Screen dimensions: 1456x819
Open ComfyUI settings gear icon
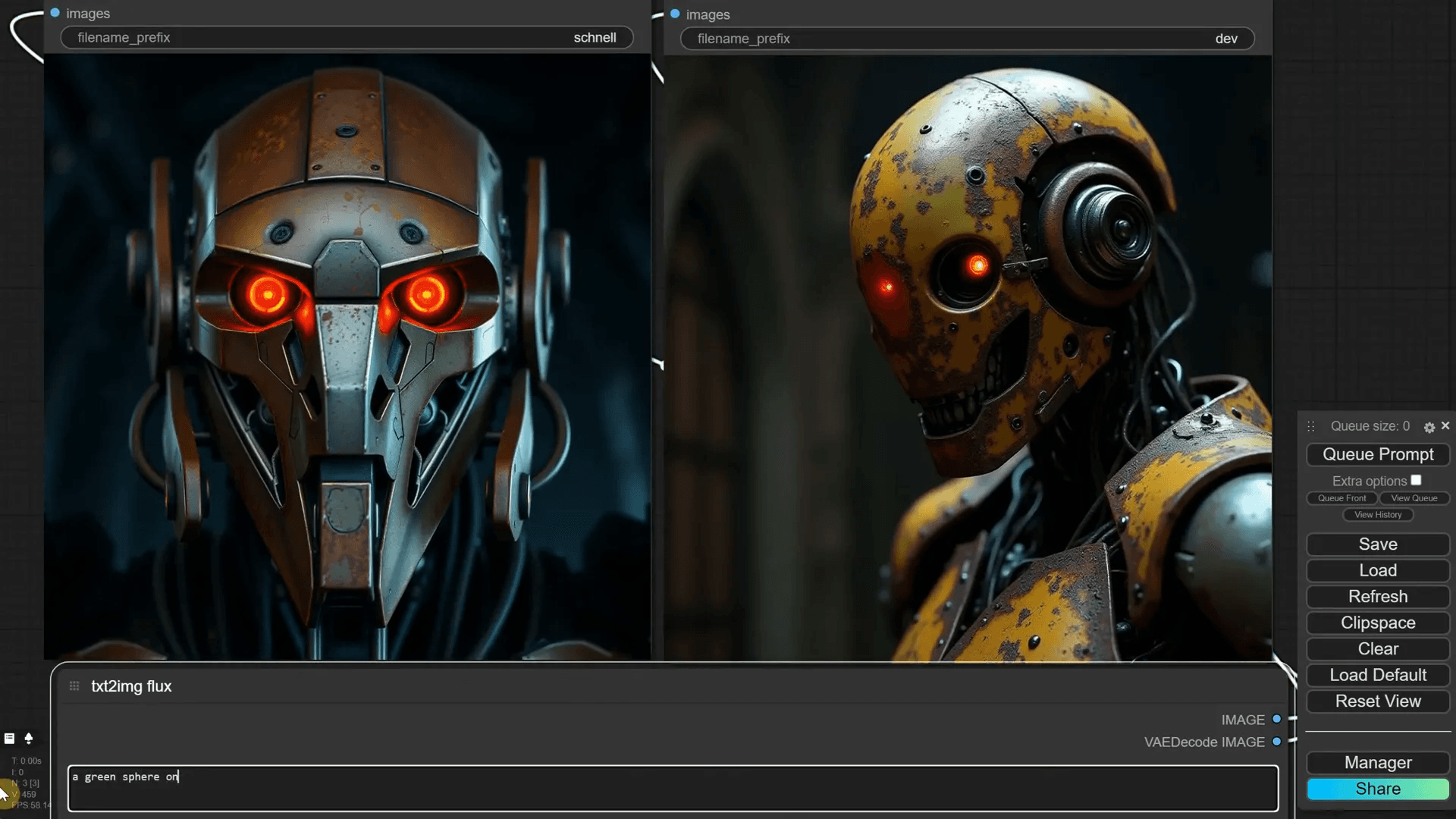pyautogui.click(x=1429, y=428)
